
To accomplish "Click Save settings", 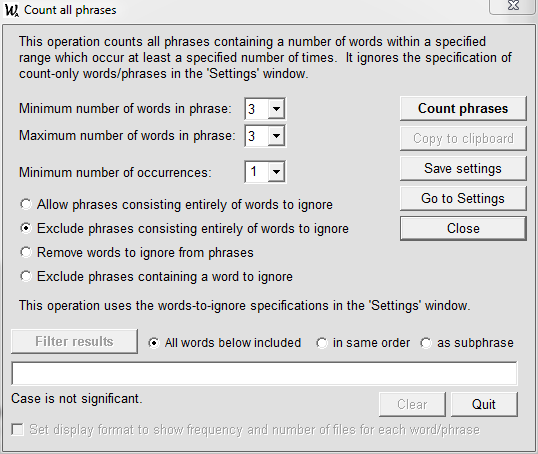I will (x=463, y=168).
